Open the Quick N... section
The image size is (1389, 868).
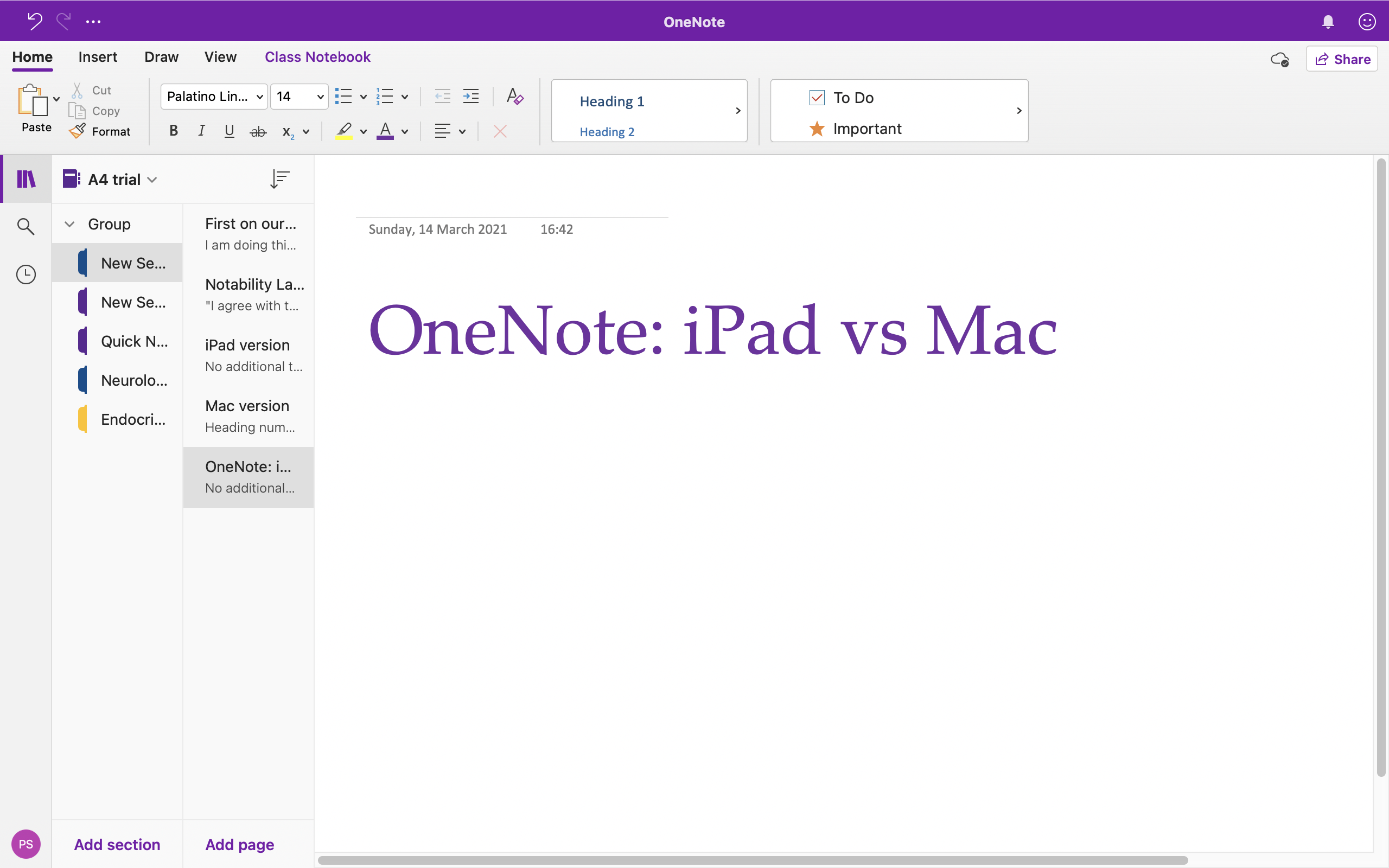point(117,341)
